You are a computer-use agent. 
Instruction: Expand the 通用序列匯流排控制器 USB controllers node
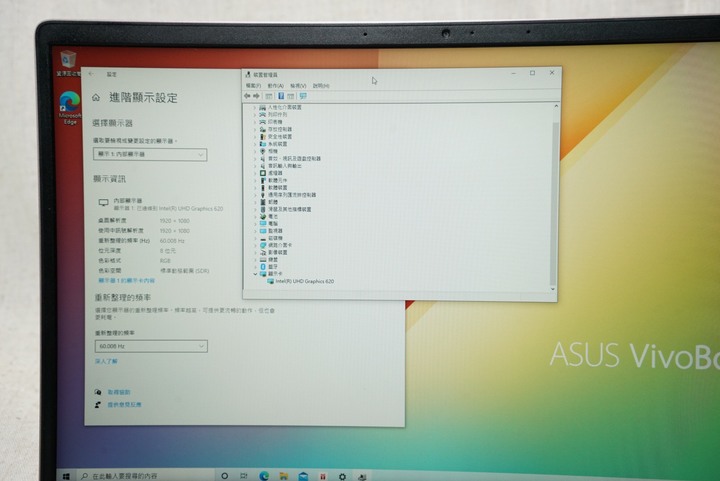tap(255, 195)
